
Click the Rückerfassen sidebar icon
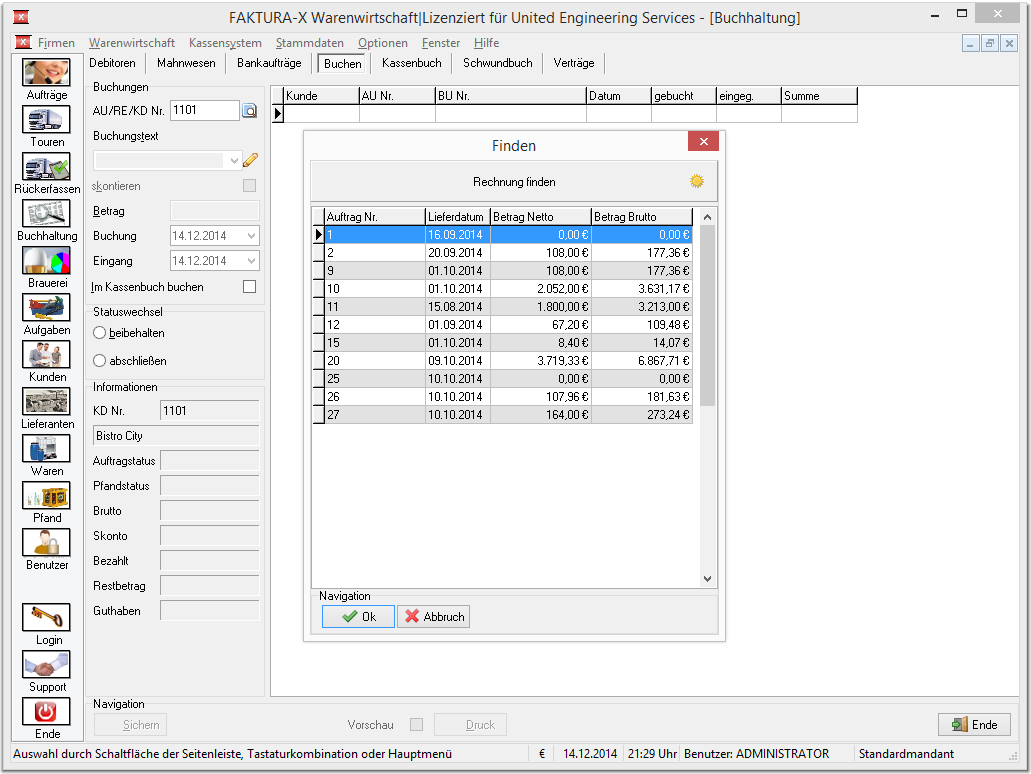tap(46, 166)
